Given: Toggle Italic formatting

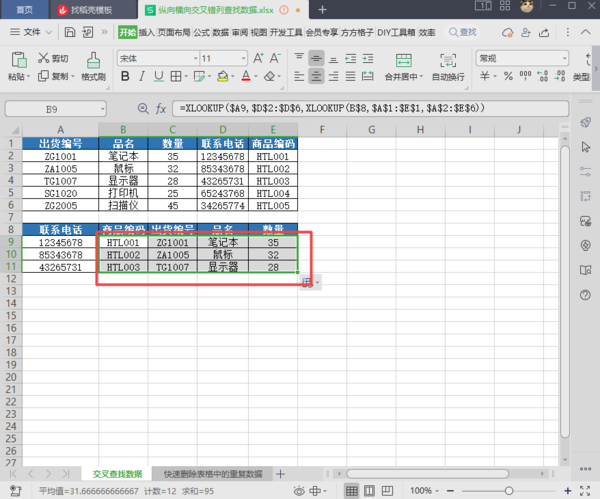Looking at the screenshot, I should click(141, 77).
